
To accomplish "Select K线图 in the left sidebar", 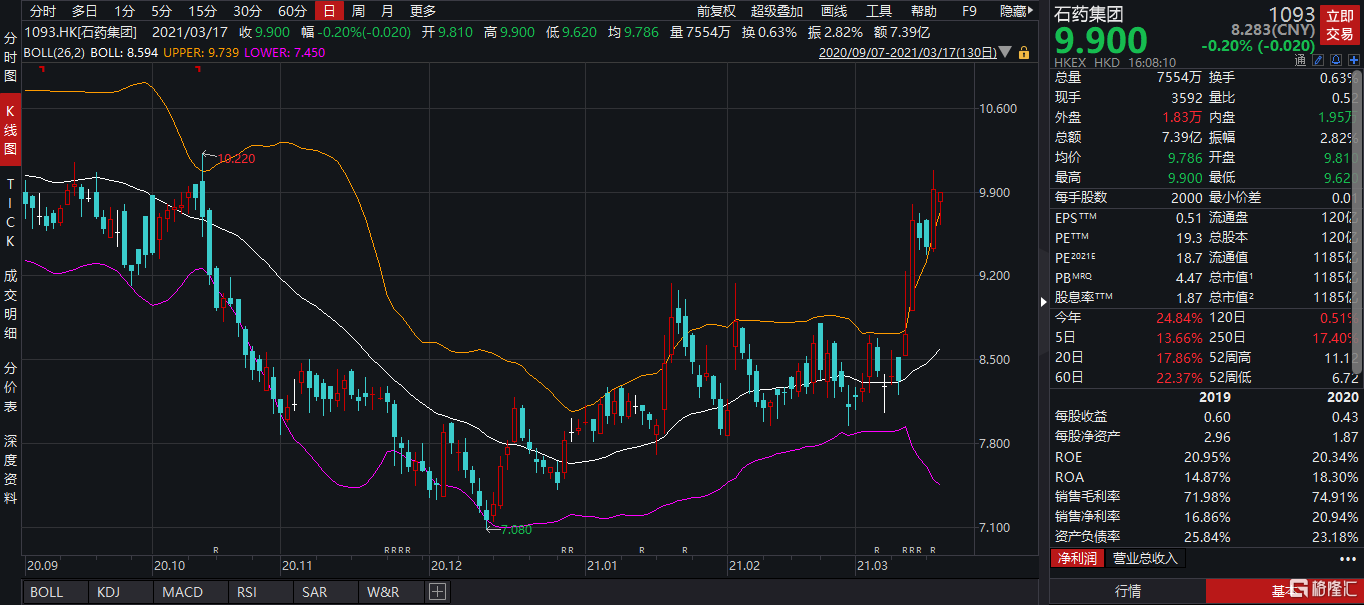I will tap(10, 130).
